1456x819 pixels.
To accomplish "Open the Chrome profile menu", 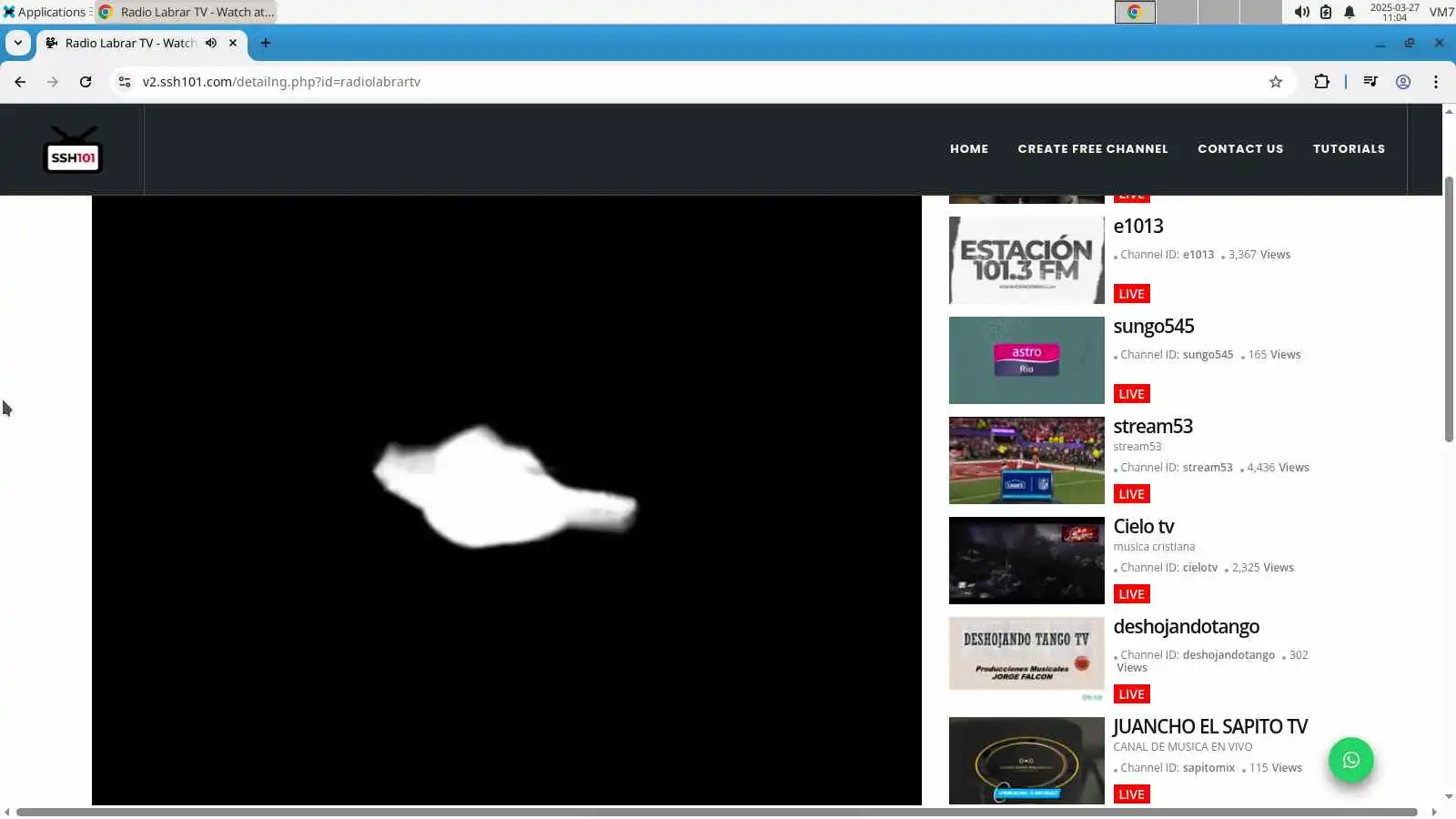I will [1403, 82].
